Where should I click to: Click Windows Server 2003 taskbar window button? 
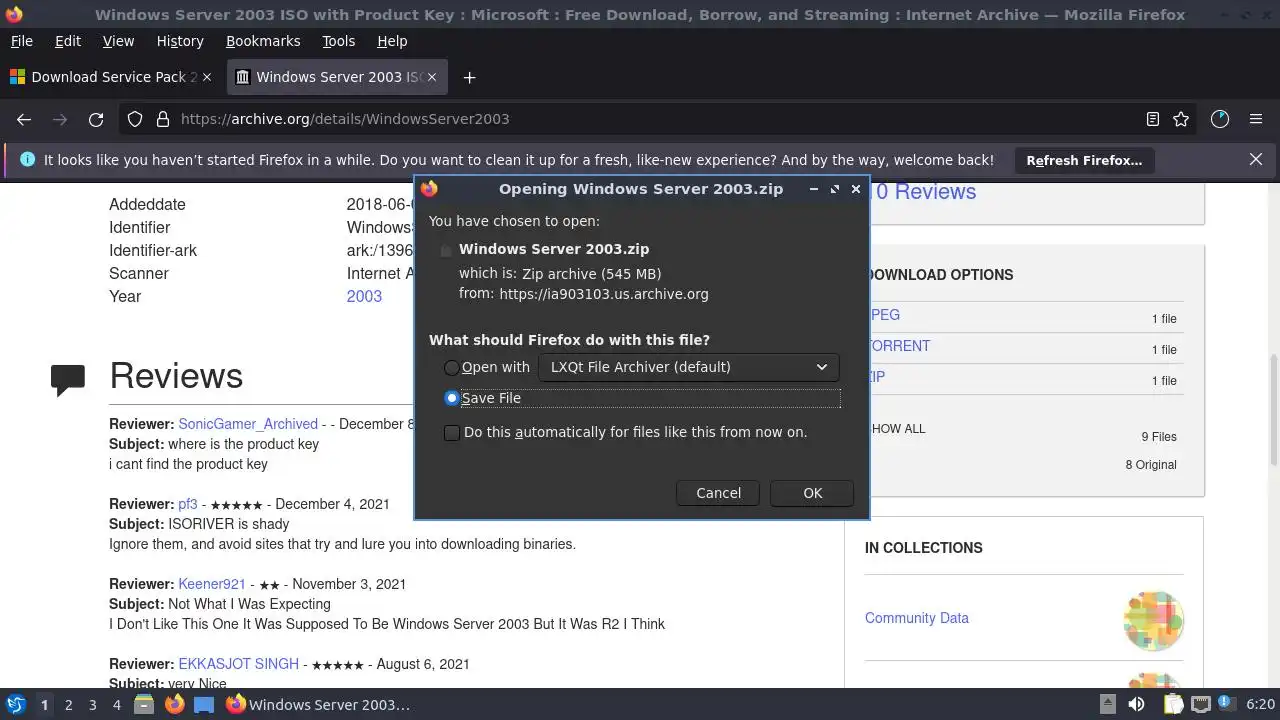(x=318, y=705)
